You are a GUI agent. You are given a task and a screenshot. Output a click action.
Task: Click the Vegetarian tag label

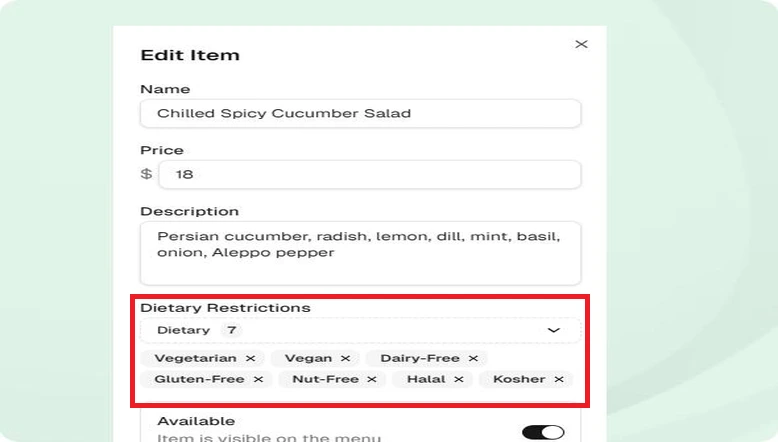tap(195, 358)
